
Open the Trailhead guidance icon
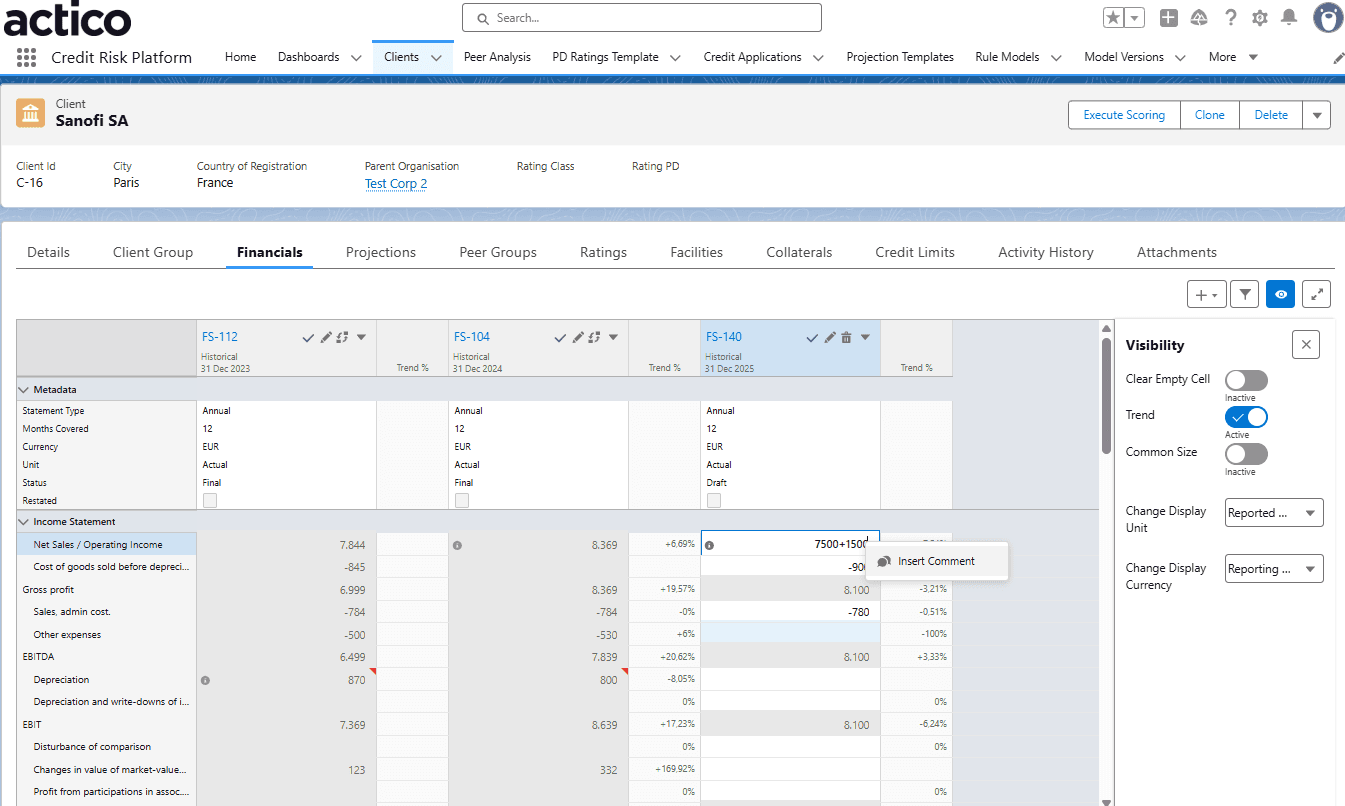point(1199,18)
